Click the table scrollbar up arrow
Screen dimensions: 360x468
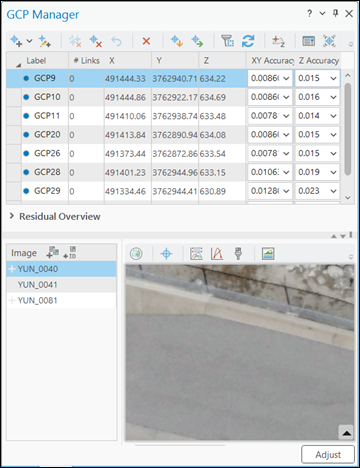[x=348, y=75]
